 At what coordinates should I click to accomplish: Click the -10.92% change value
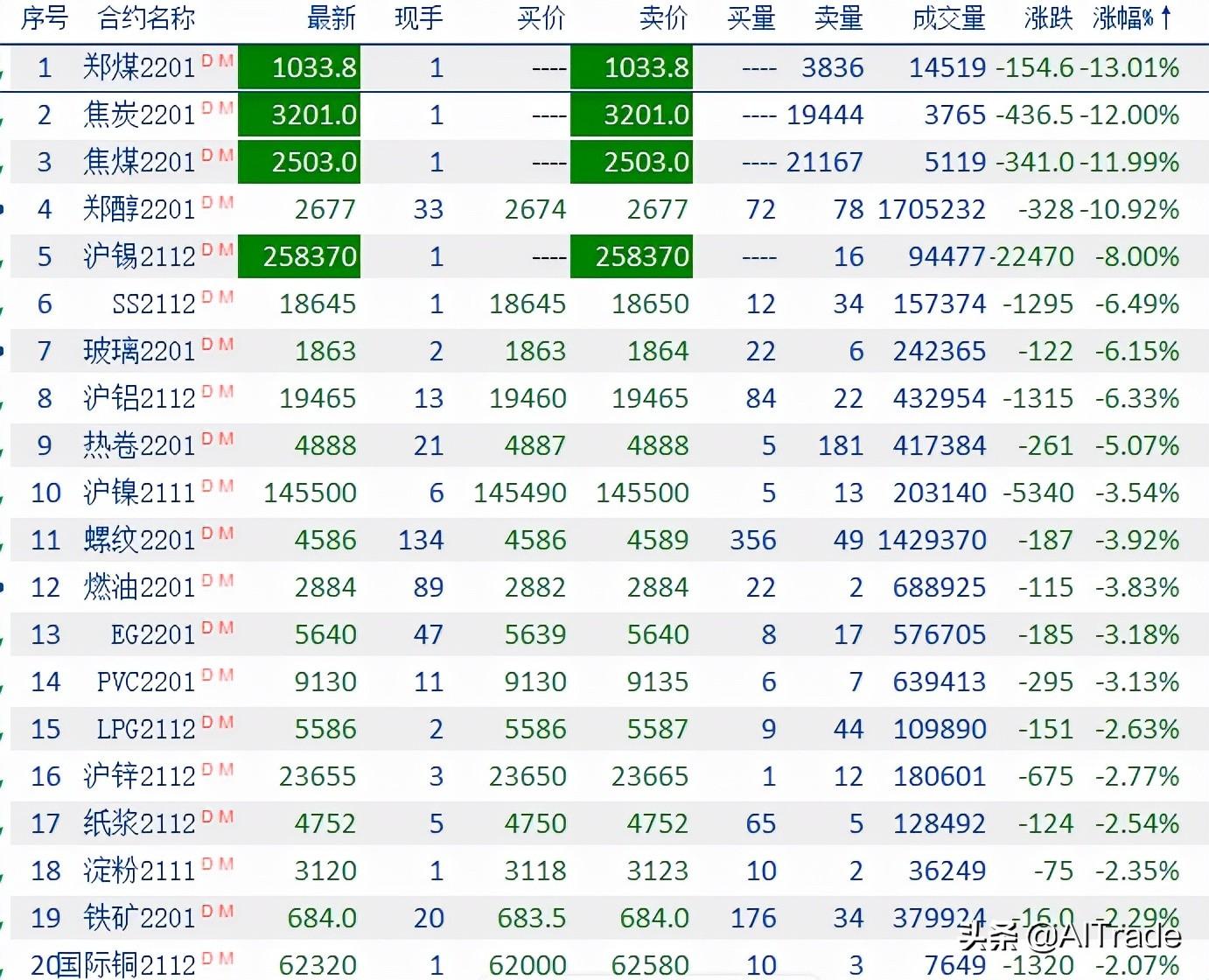[x=1129, y=209]
